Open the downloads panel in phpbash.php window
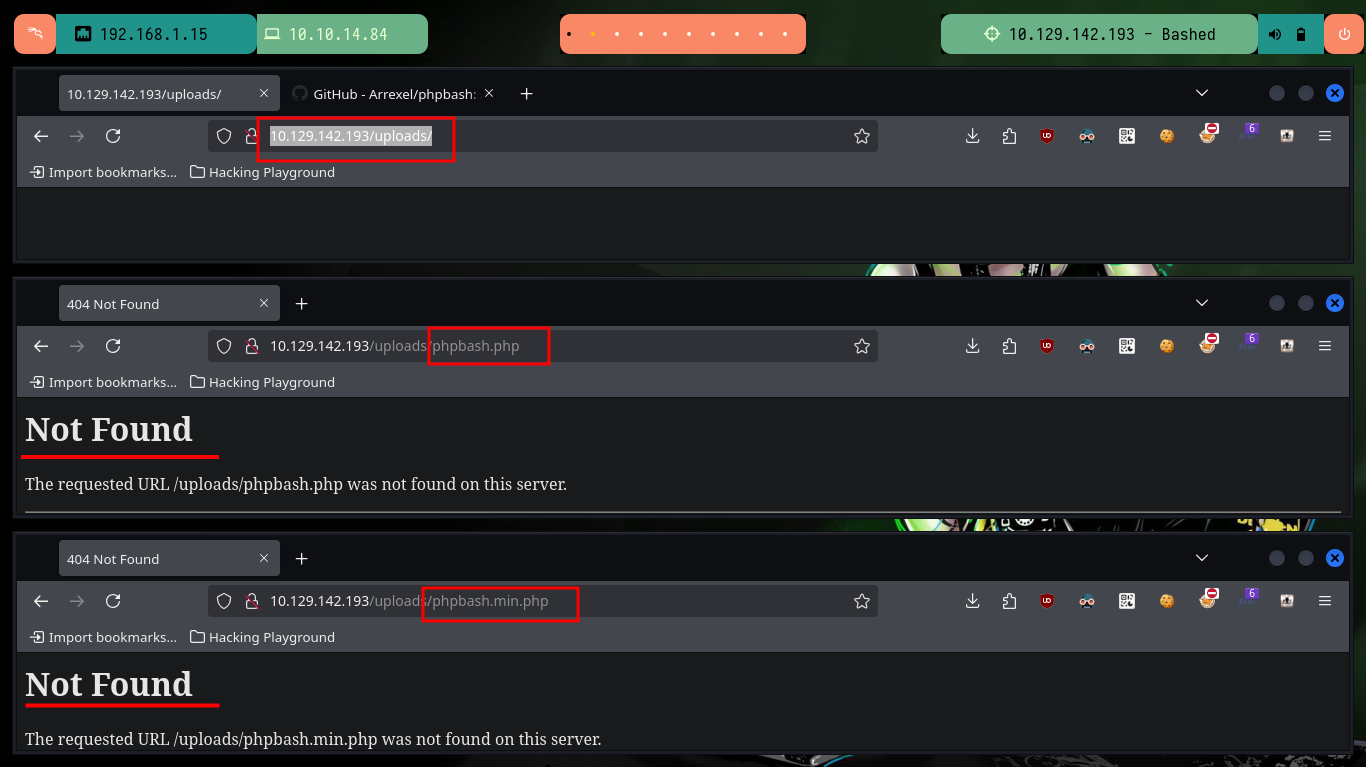 click(972, 346)
